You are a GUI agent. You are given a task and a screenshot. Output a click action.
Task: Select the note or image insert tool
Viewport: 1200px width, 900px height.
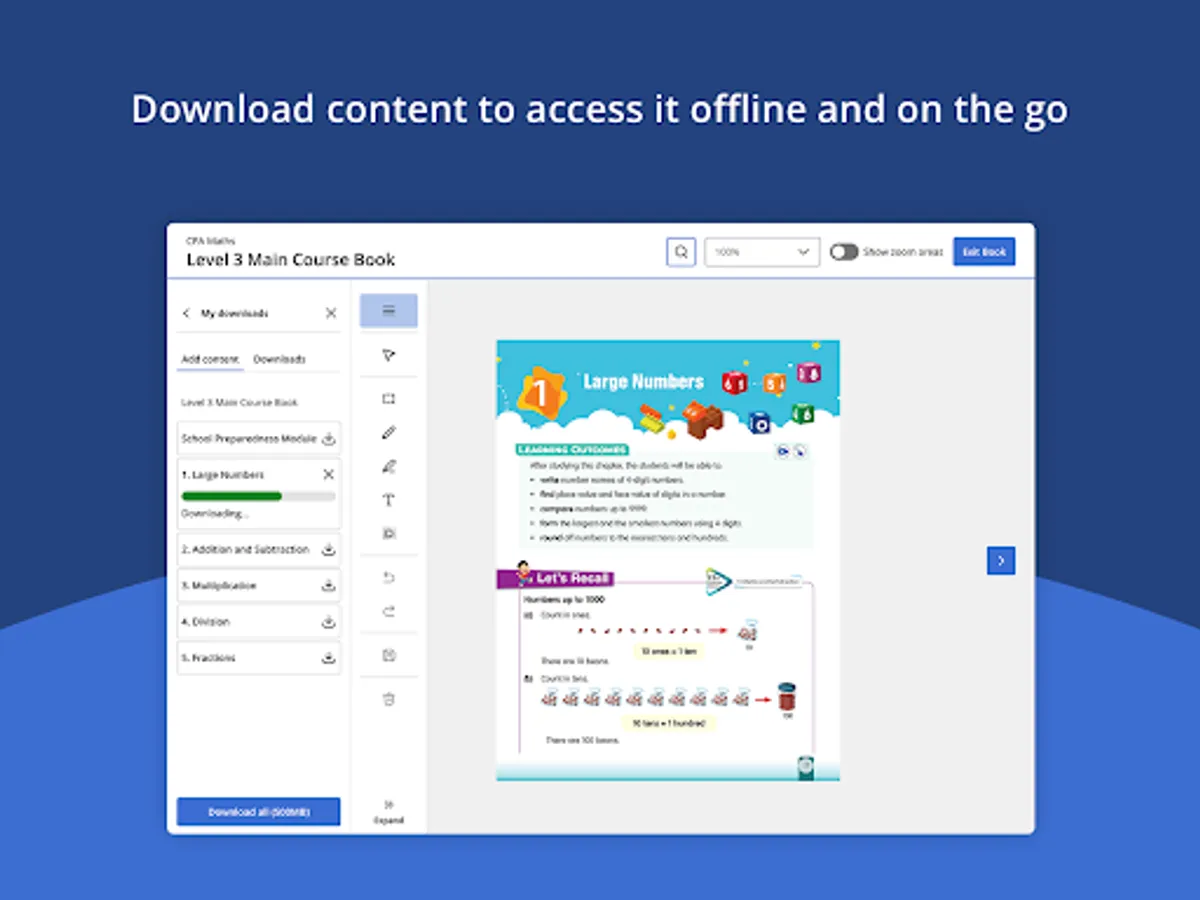click(x=389, y=534)
